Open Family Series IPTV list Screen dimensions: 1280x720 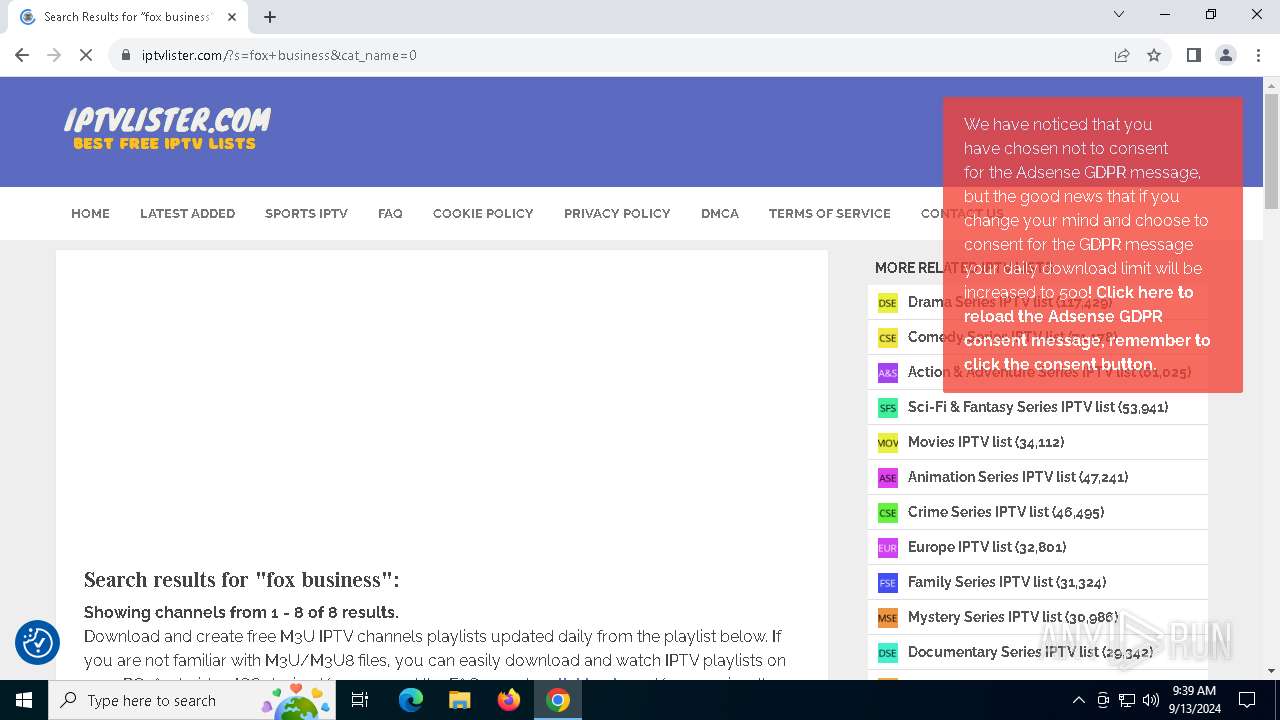pyautogui.click(x=1007, y=582)
